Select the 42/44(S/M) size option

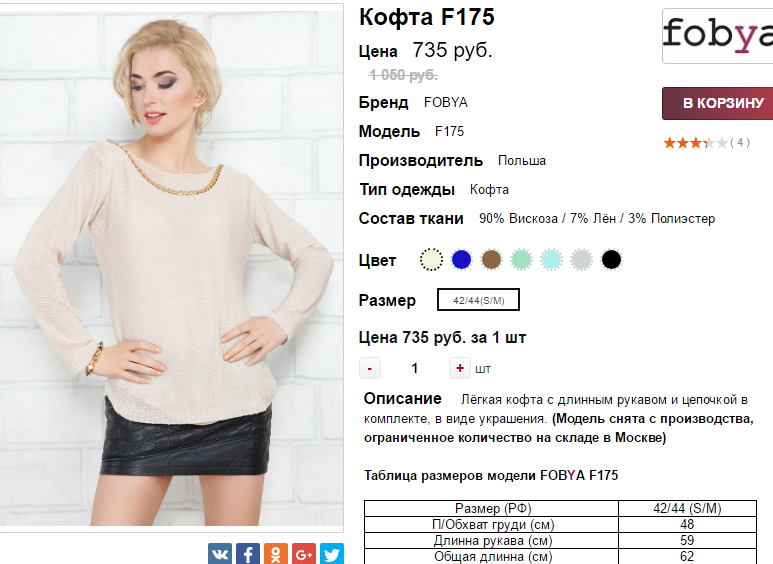(x=478, y=300)
